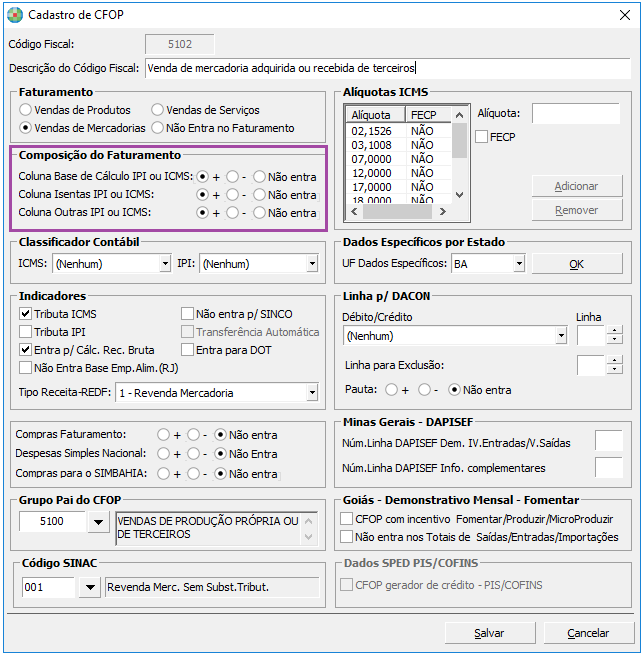Decrease the Linha para Exclusão spinner value
The image size is (643, 656).
[614, 370]
